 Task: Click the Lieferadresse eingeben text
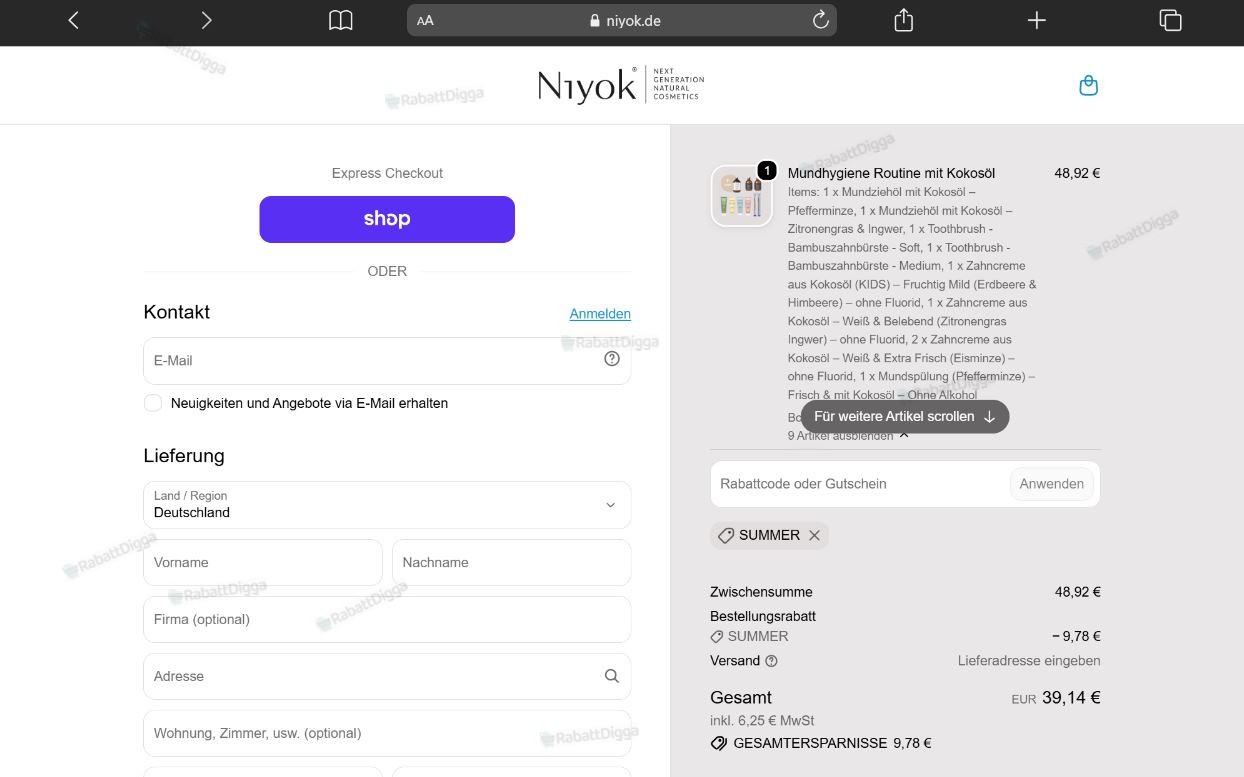click(1029, 661)
